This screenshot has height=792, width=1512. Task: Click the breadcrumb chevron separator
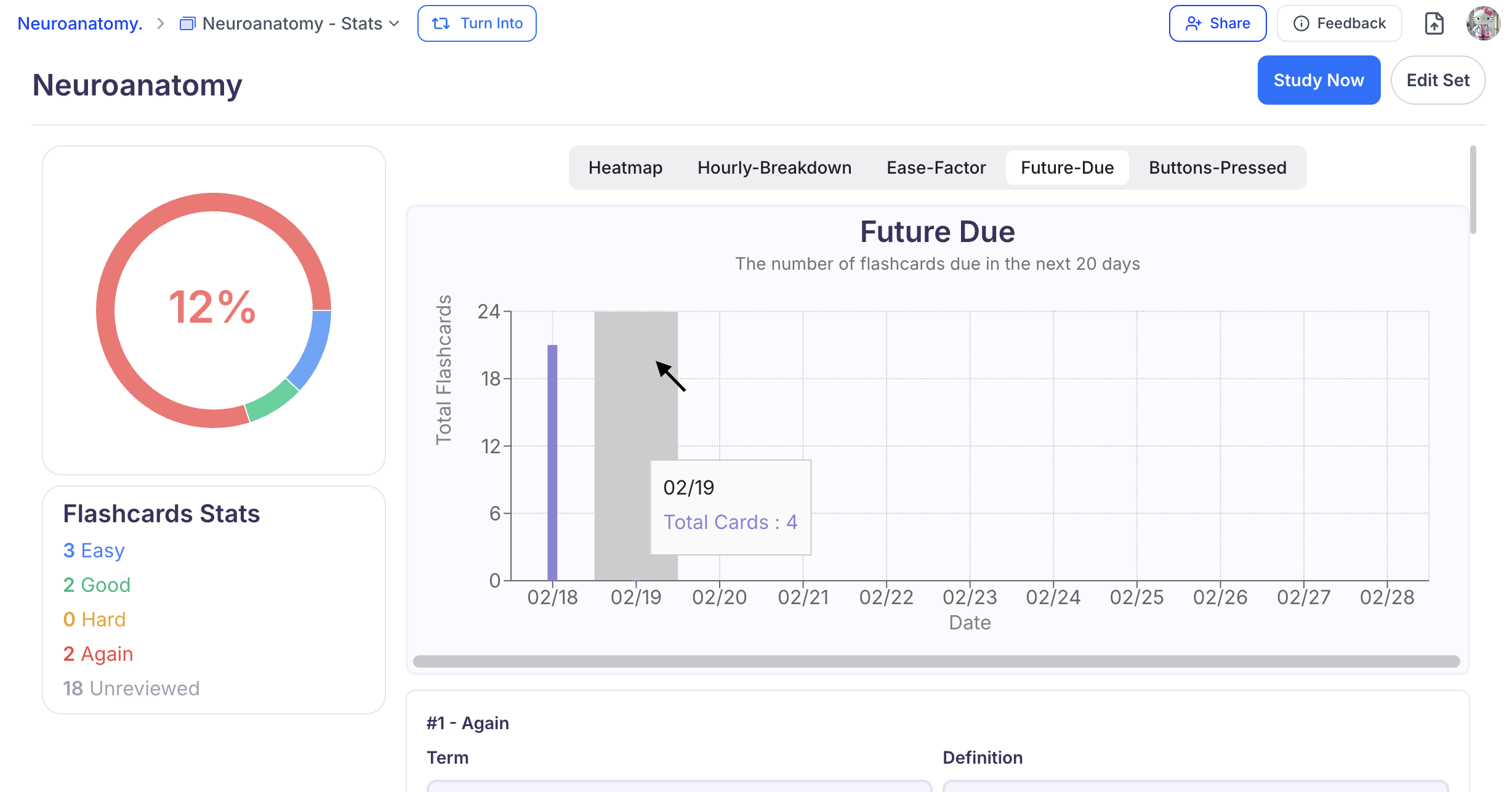161,23
